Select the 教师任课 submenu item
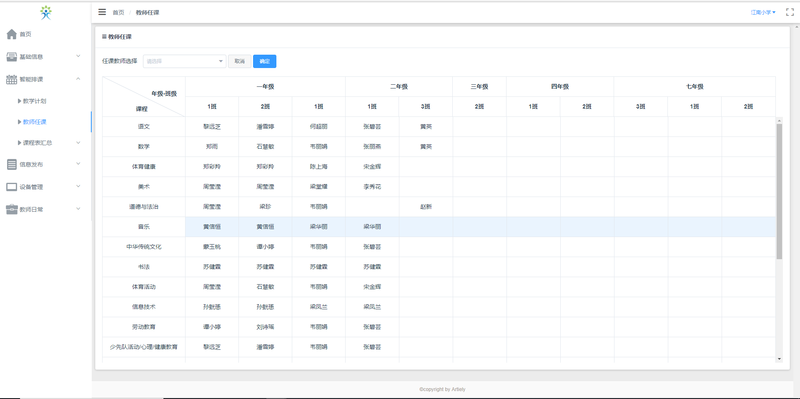 pyautogui.click(x=35, y=122)
